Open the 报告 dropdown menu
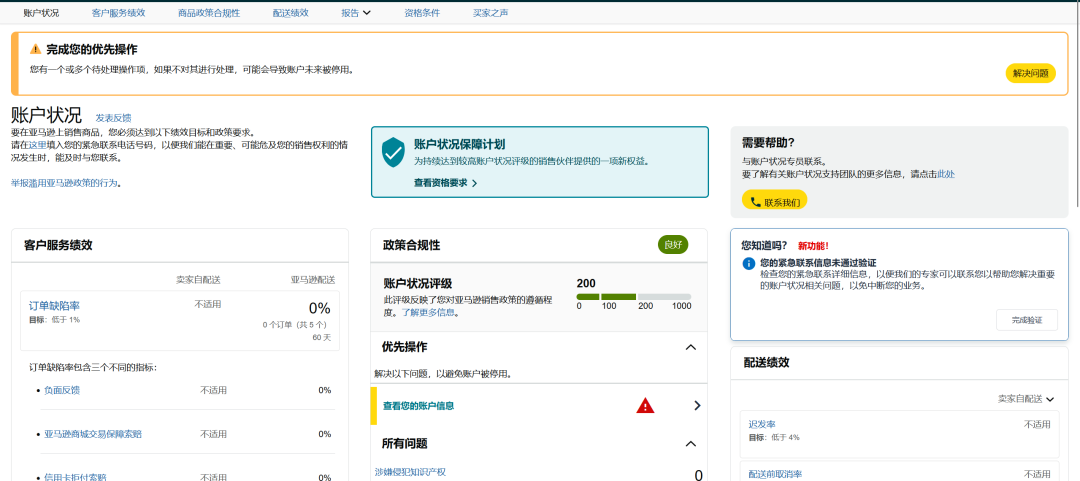1080x481 pixels. [x=356, y=12]
